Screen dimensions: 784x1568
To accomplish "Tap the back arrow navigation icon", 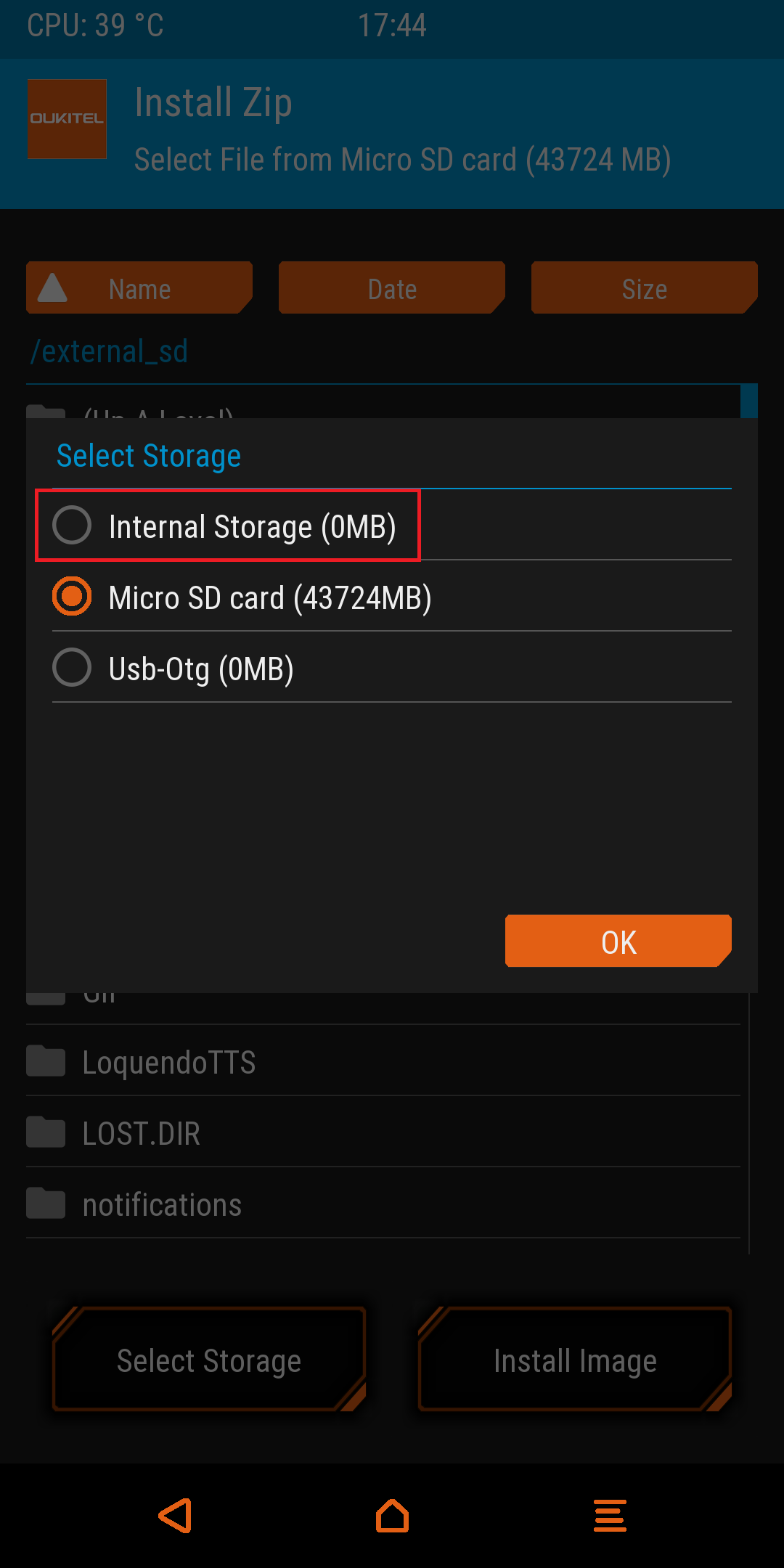I will 176,1516.
